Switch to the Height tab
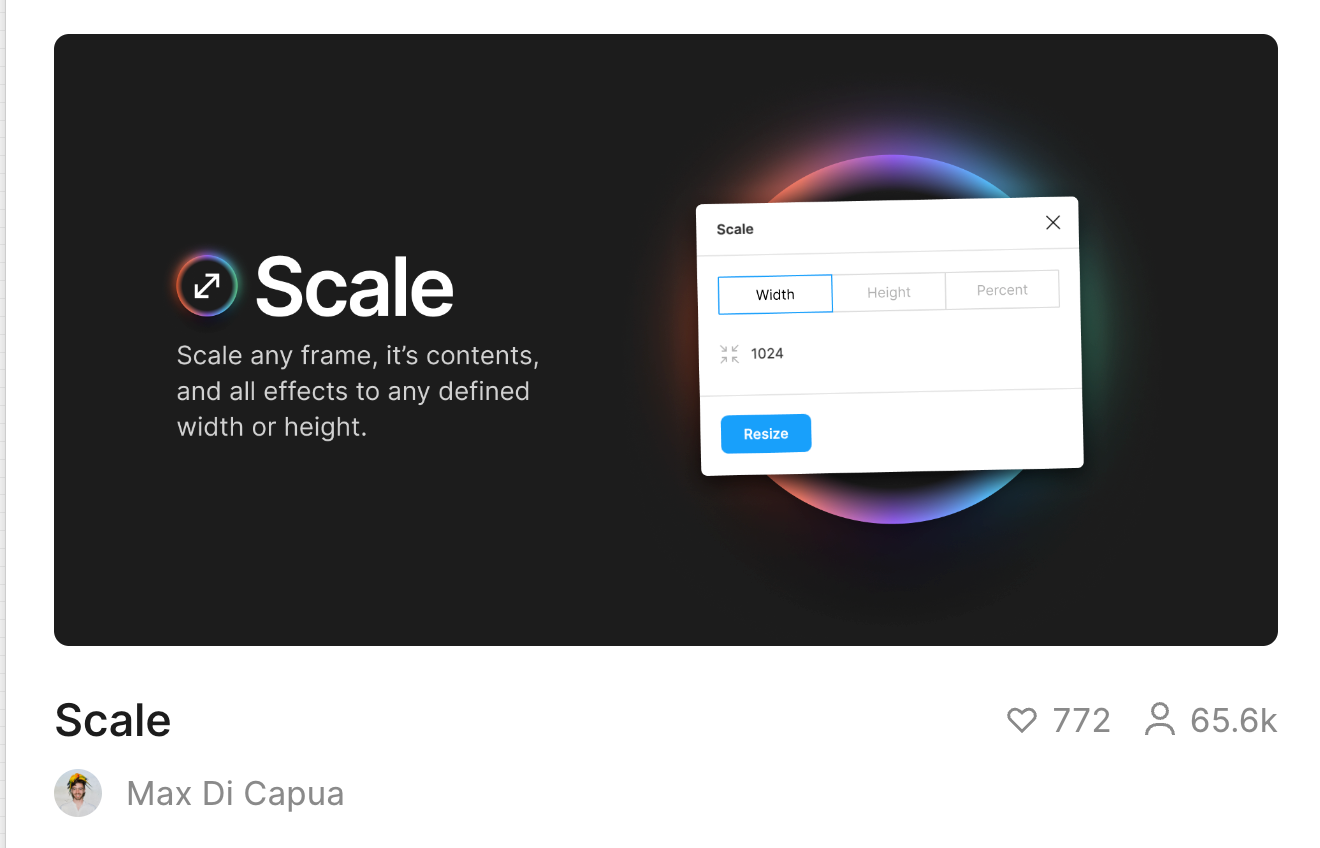1320x848 pixels. (889, 292)
